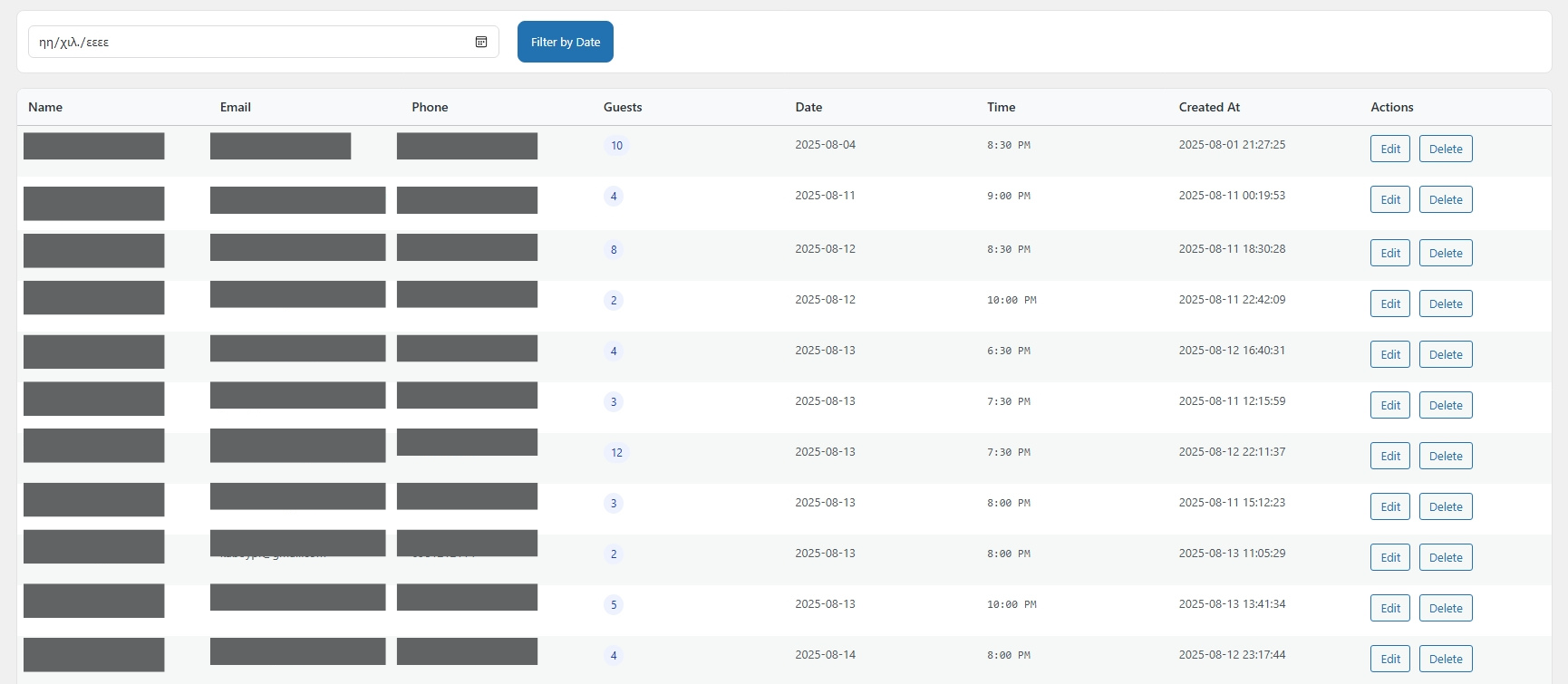1568x684 pixels.
Task: Click the guest count badge showing 12
Action: (x=616, y=452)
